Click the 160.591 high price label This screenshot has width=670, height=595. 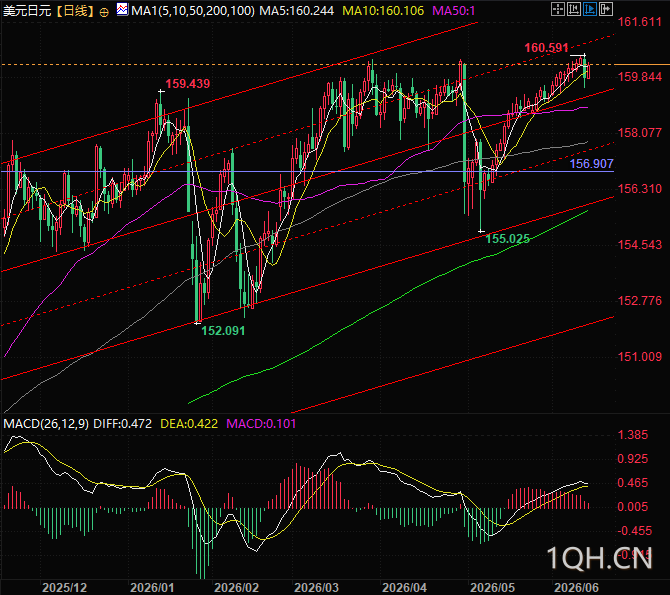(547, 47)
